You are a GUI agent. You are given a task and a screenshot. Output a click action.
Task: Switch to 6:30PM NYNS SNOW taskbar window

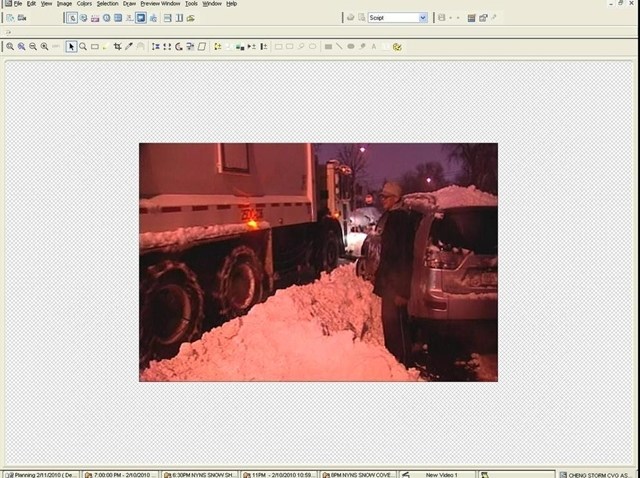[x=200, y=475]
